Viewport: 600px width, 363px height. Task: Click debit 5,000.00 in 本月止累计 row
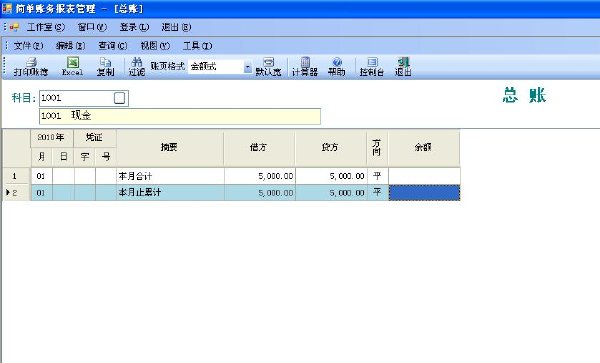pos(260,192)
